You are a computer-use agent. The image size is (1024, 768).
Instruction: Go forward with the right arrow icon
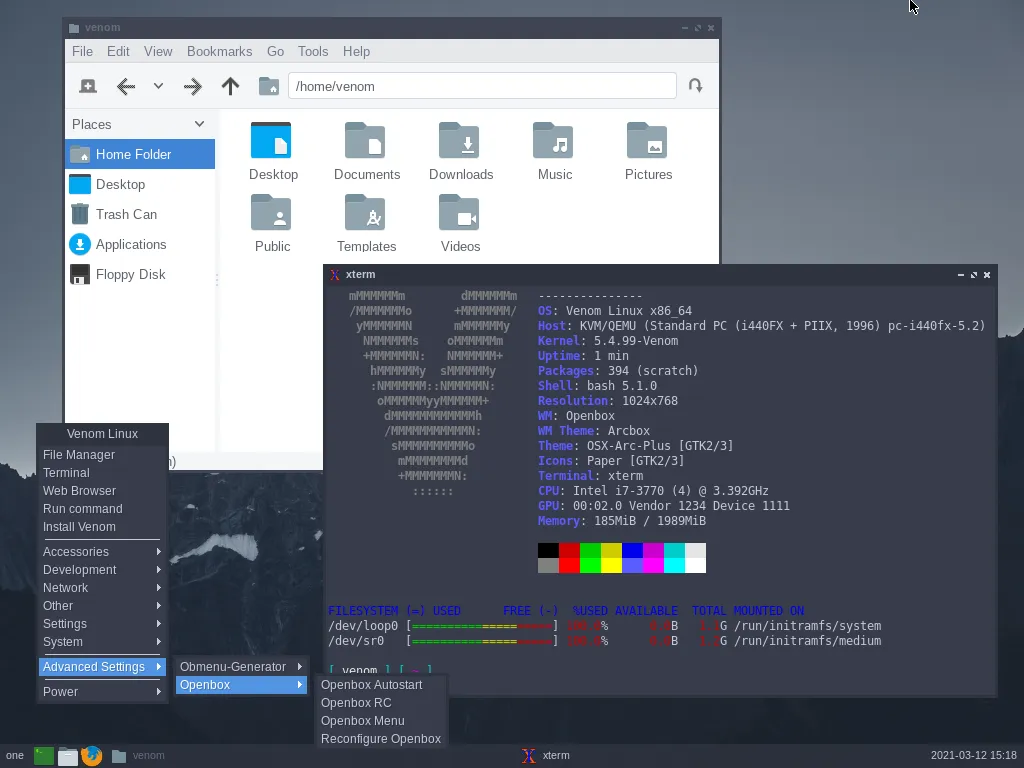(193, 86)
